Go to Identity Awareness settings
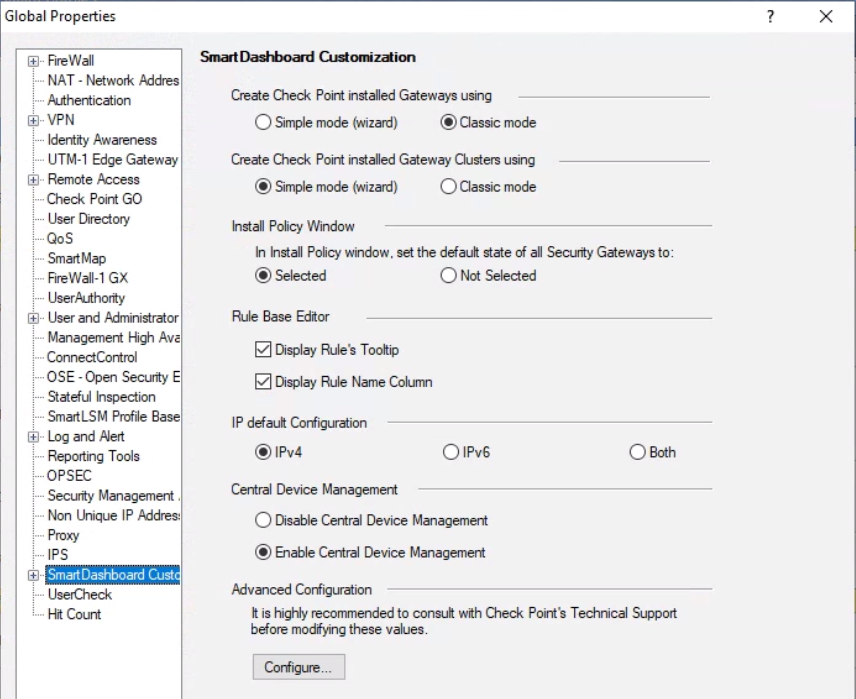Viewport: 856px width, 699px height. pyautogui.click(x=102, y=140)
